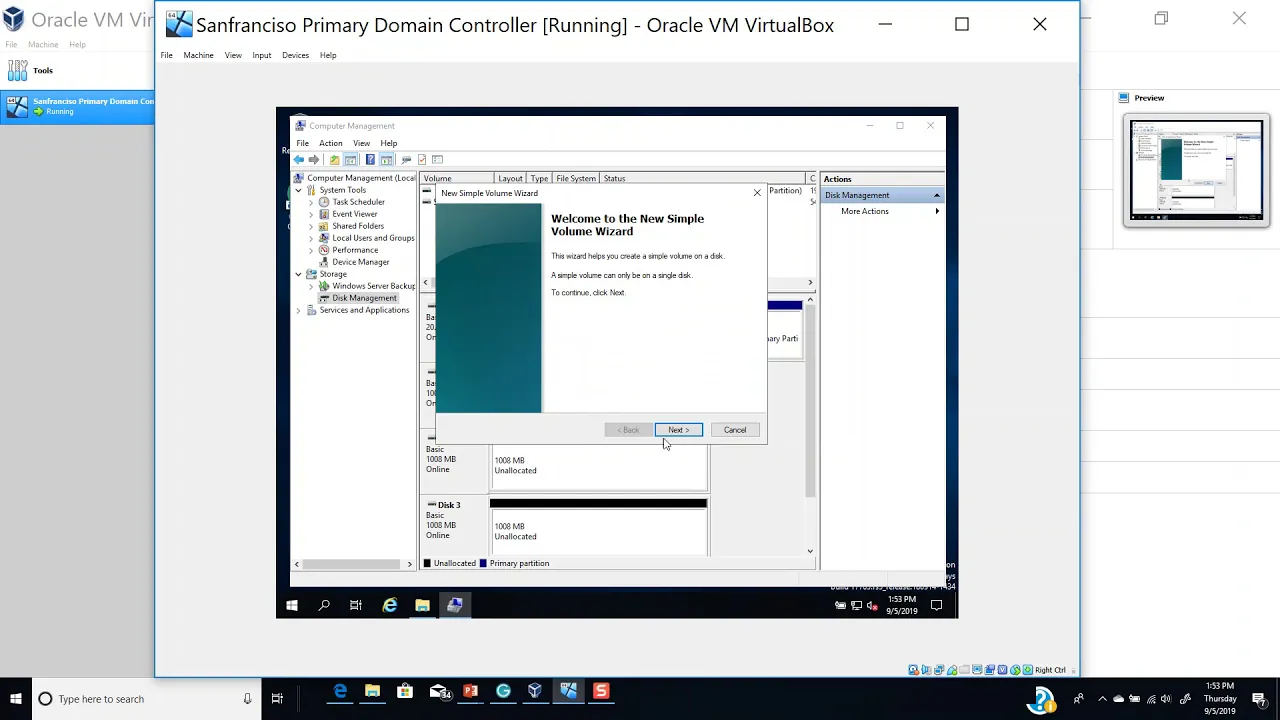Select Task Scheduler in the tree

[x=358, y=202]
